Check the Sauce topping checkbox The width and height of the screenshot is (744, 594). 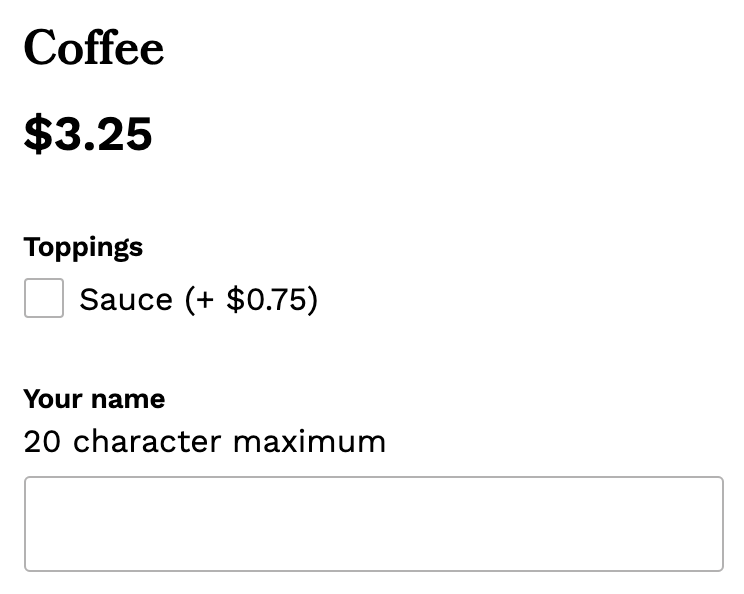pos(44,298)
